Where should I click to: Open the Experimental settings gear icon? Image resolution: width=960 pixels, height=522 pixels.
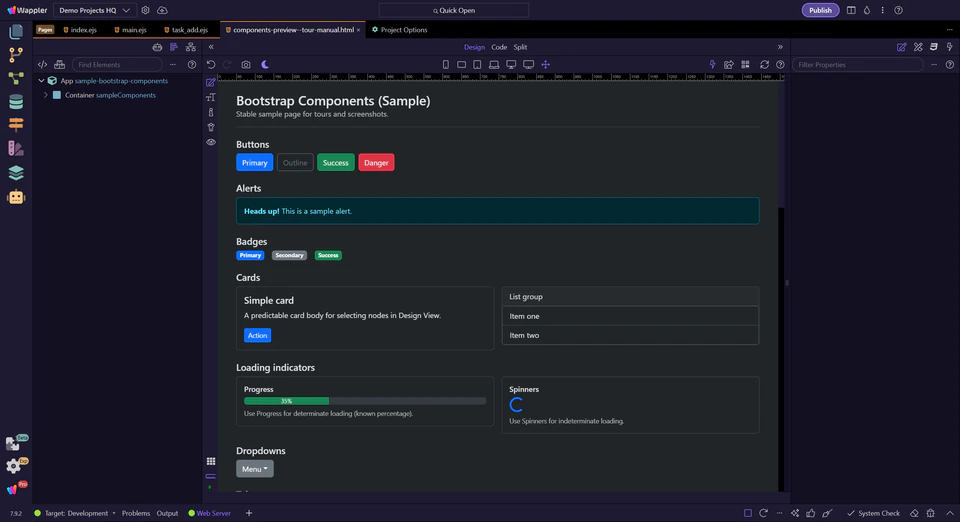pos(15,466)
